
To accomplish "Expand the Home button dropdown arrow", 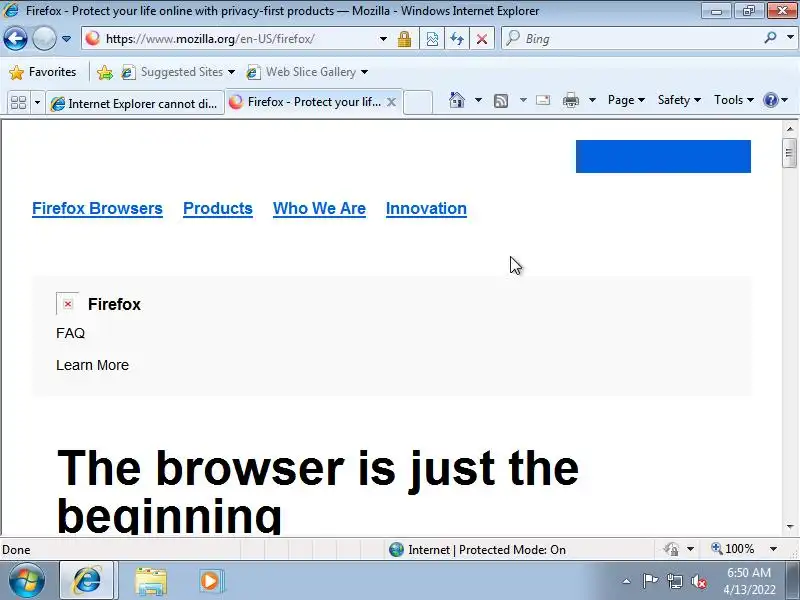I will (478, 100).
